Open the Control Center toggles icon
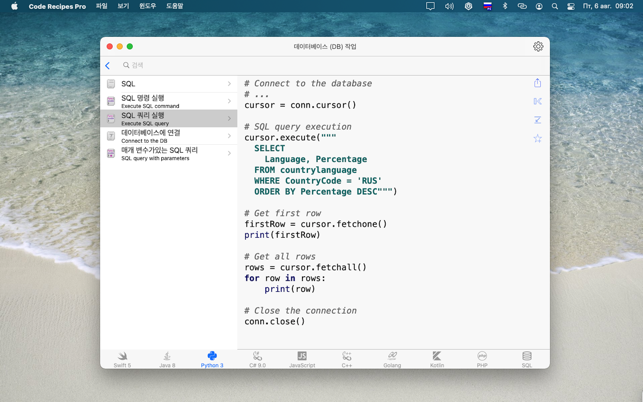 coord(571,6)
